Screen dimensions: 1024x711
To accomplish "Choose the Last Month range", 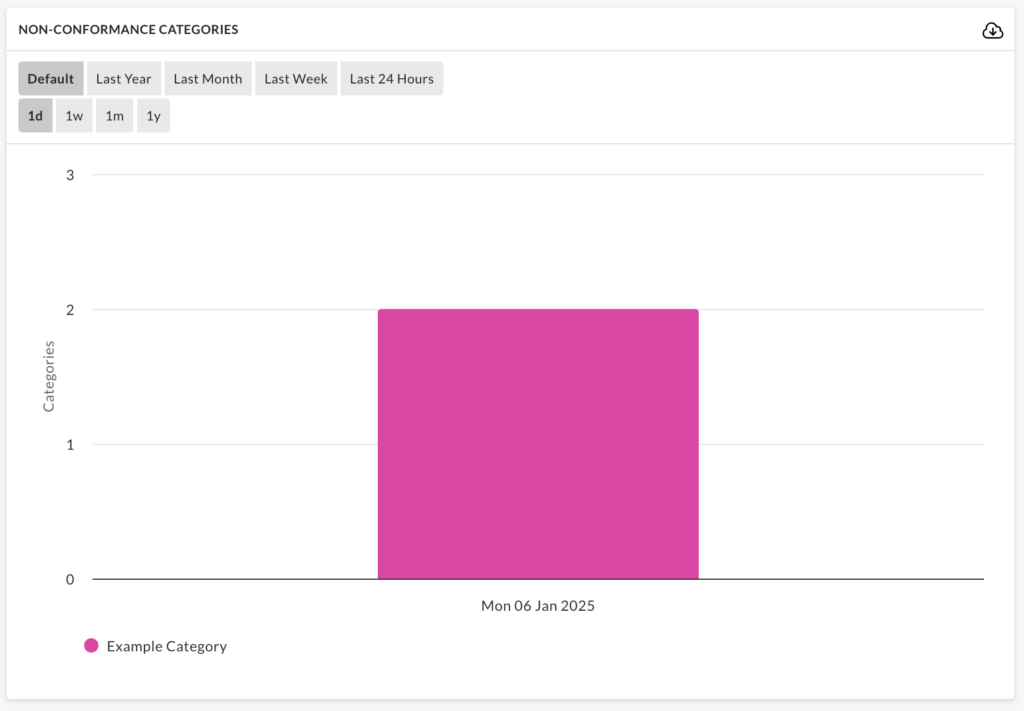I will pos(208,78).
